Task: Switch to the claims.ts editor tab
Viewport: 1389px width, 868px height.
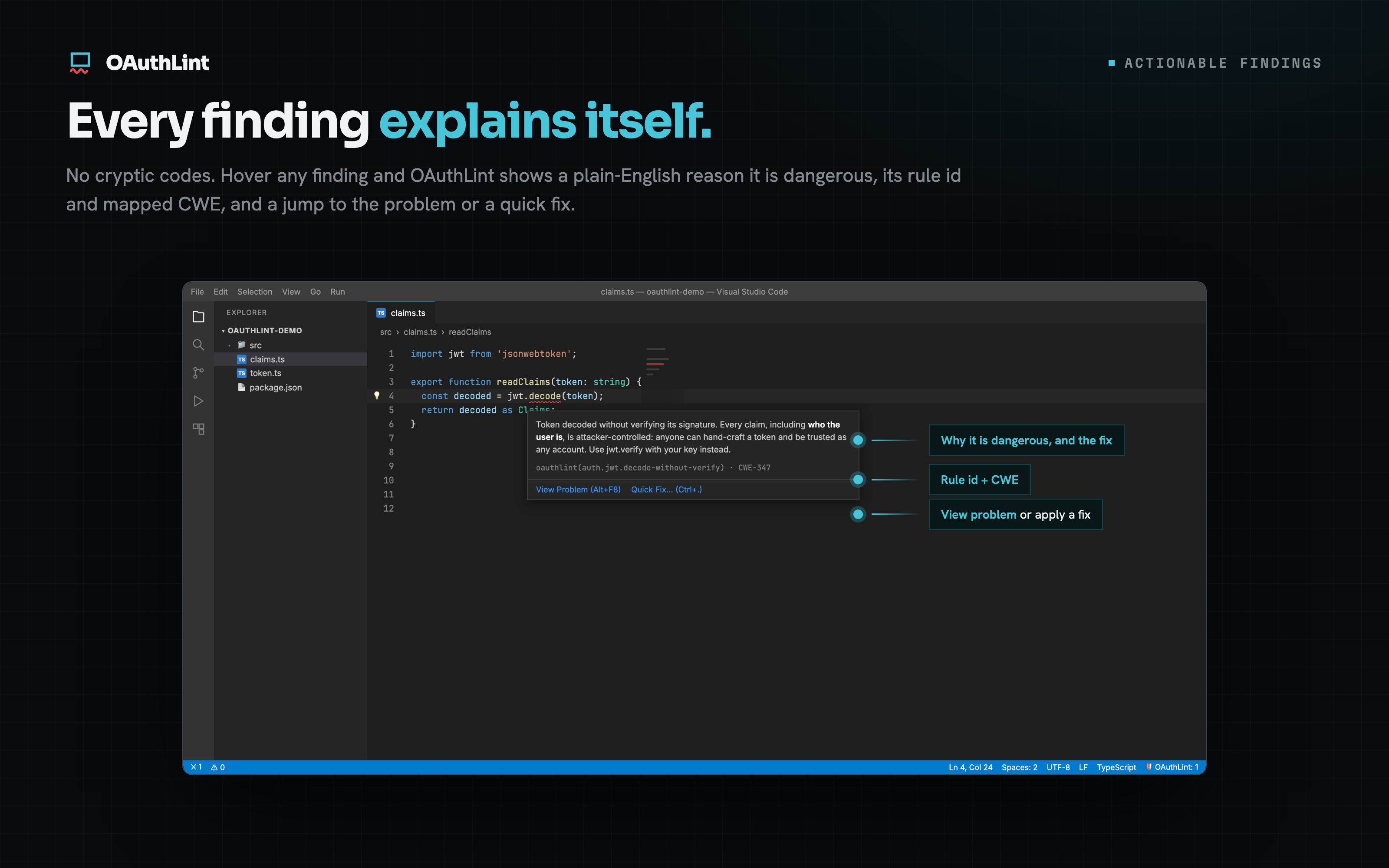Action: (401, 313)
